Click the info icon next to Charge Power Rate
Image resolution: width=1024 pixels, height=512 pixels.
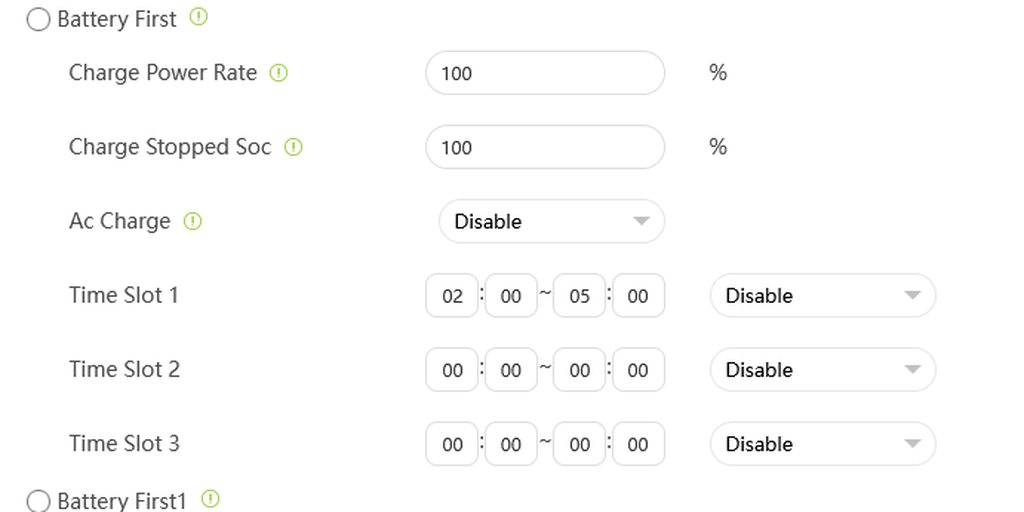tap(279, 73)
